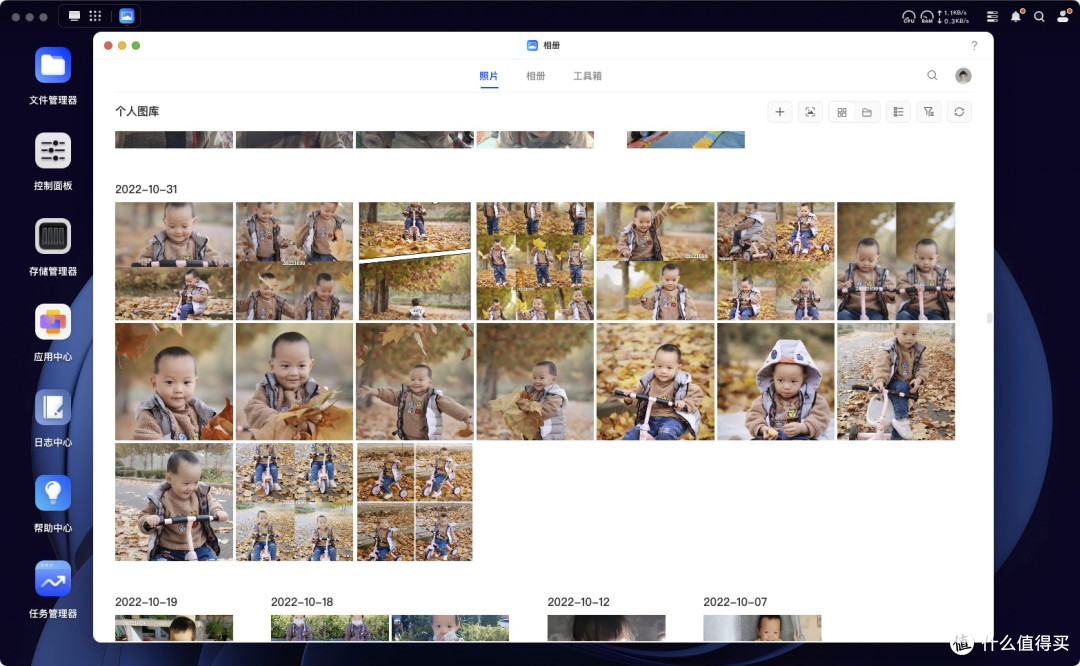Screen dimensions: 1080x666
Task: Enable multi-select list mode
Action: (898, 112)
